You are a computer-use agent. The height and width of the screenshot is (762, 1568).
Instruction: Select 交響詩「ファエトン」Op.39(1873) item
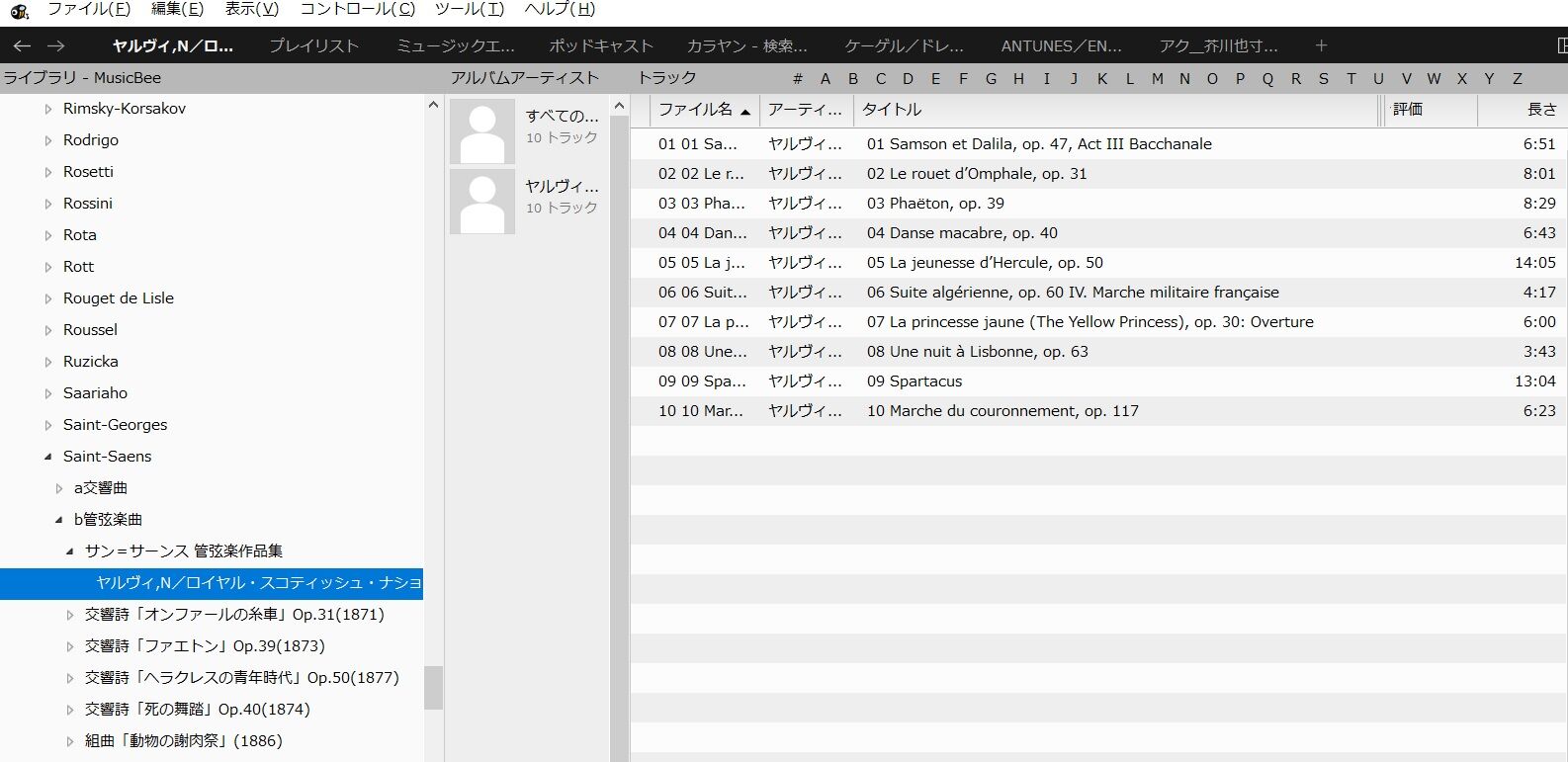(205, 646)
